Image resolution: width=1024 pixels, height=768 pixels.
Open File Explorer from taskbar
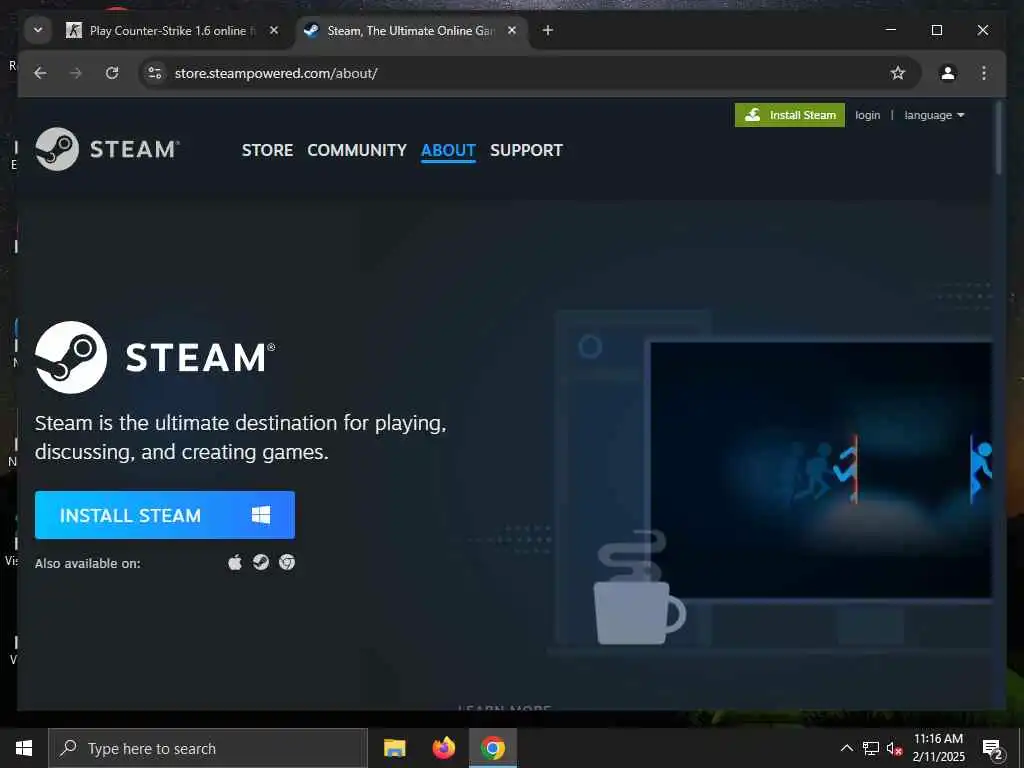(394, 748)
